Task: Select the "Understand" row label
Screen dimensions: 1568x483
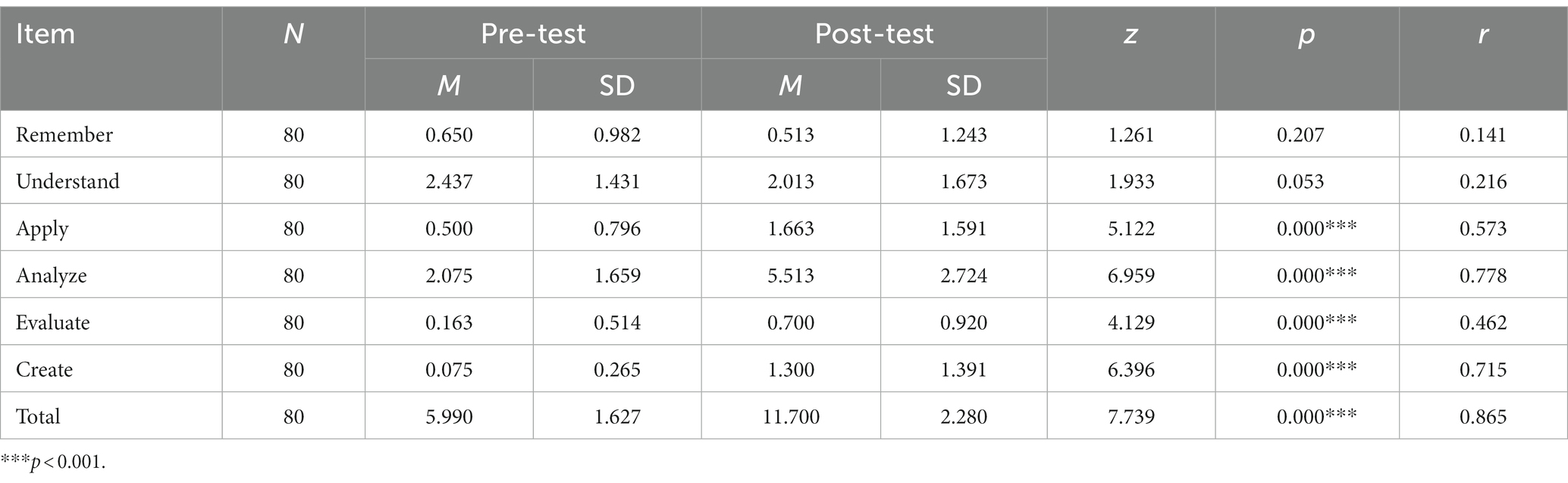Action: pos(67,182)
